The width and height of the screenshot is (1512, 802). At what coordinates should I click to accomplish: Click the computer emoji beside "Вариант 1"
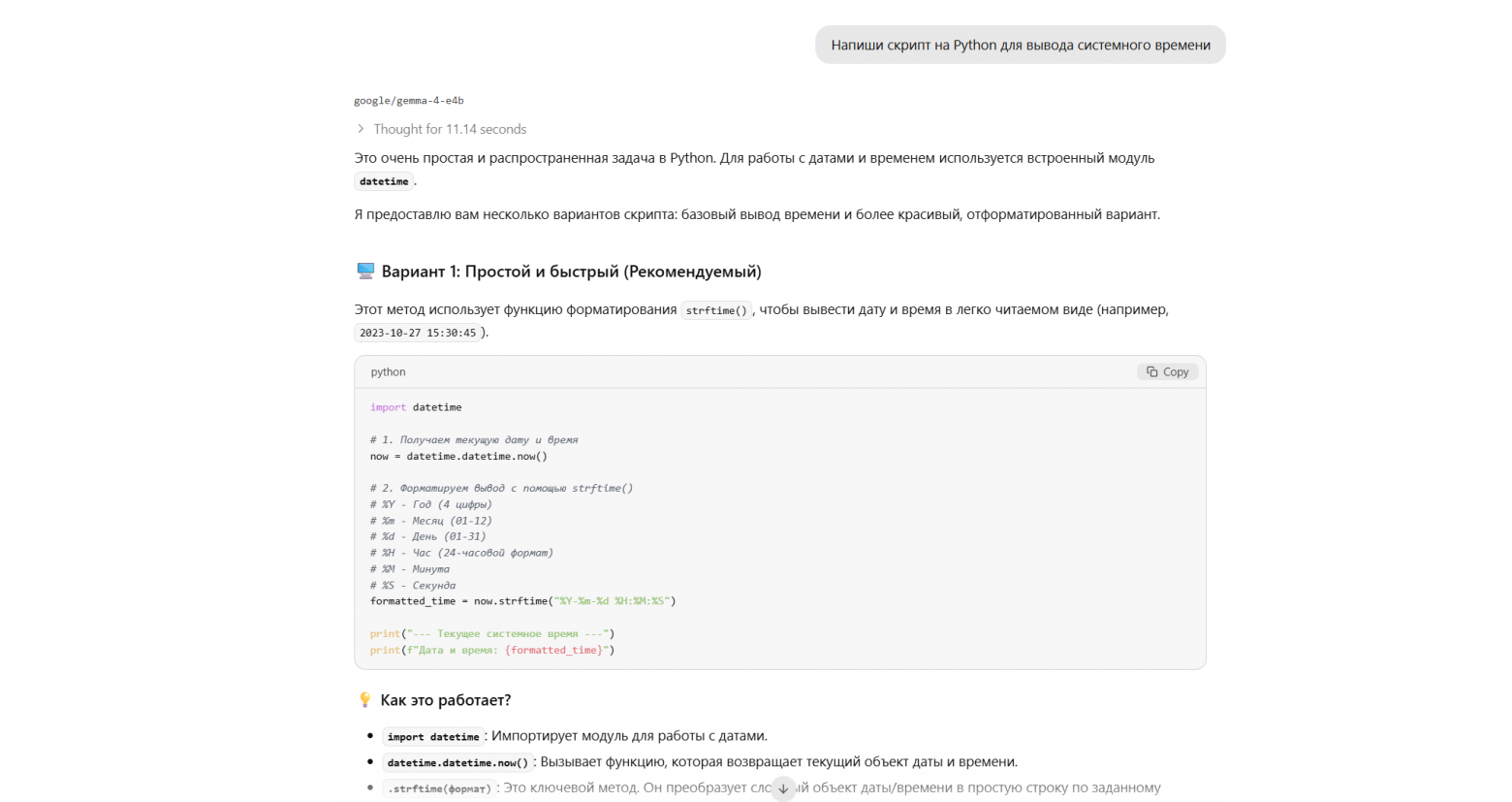[365, 272]
